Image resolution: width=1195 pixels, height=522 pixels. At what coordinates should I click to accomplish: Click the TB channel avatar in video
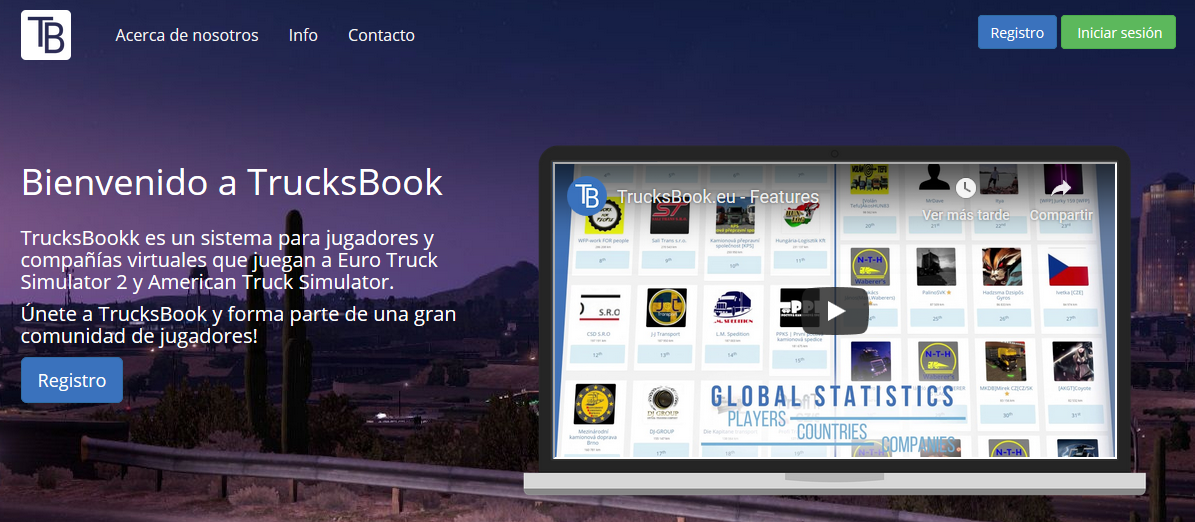pos(587,197)
